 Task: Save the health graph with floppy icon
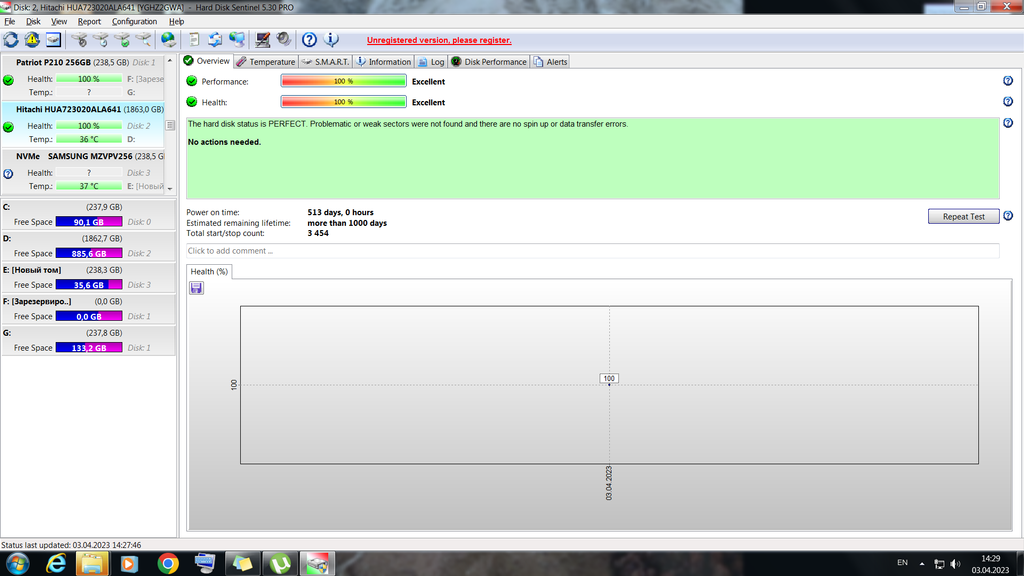196,288
